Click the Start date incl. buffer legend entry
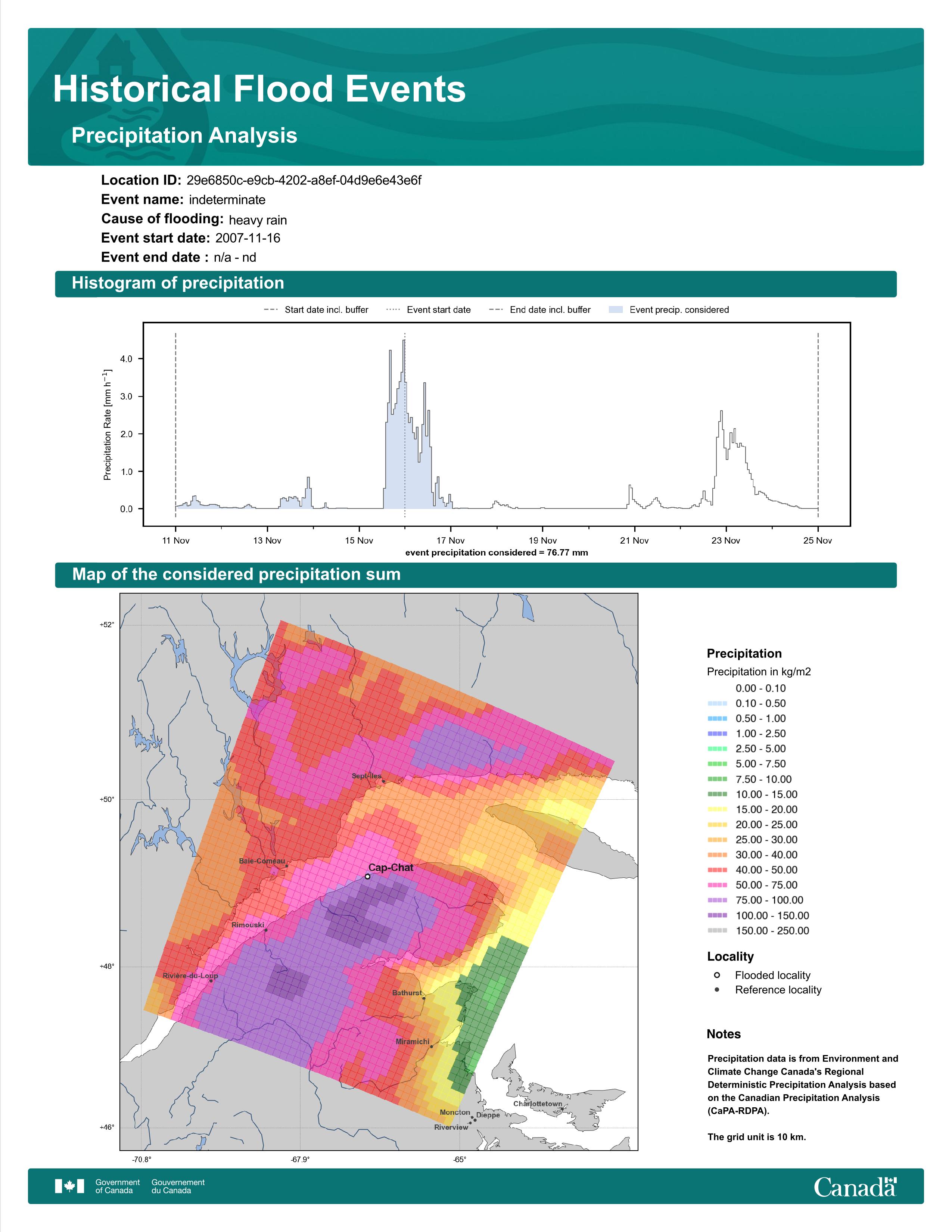This screenshot has height=1232, width=952. (x=316, y=310)
